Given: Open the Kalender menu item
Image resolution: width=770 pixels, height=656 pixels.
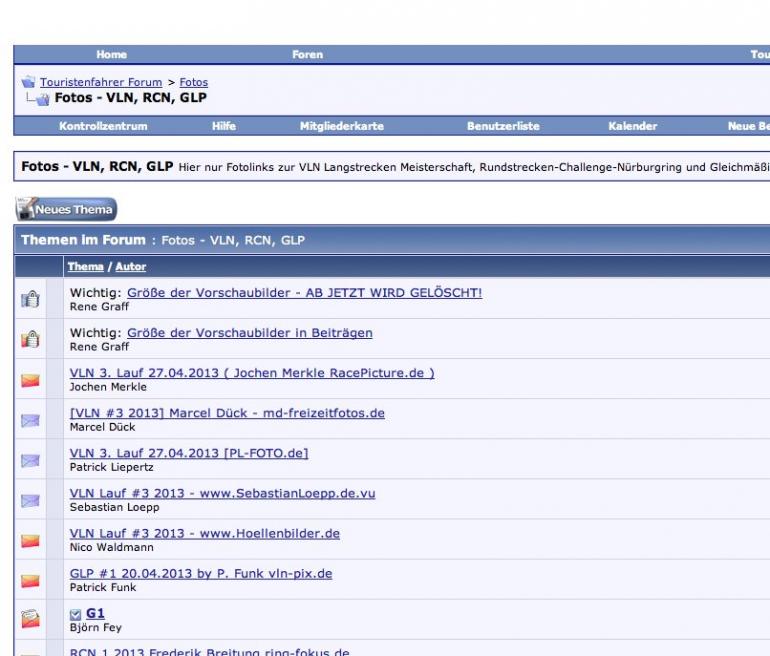Looking at the screenshot, I should tap(633, 127).
